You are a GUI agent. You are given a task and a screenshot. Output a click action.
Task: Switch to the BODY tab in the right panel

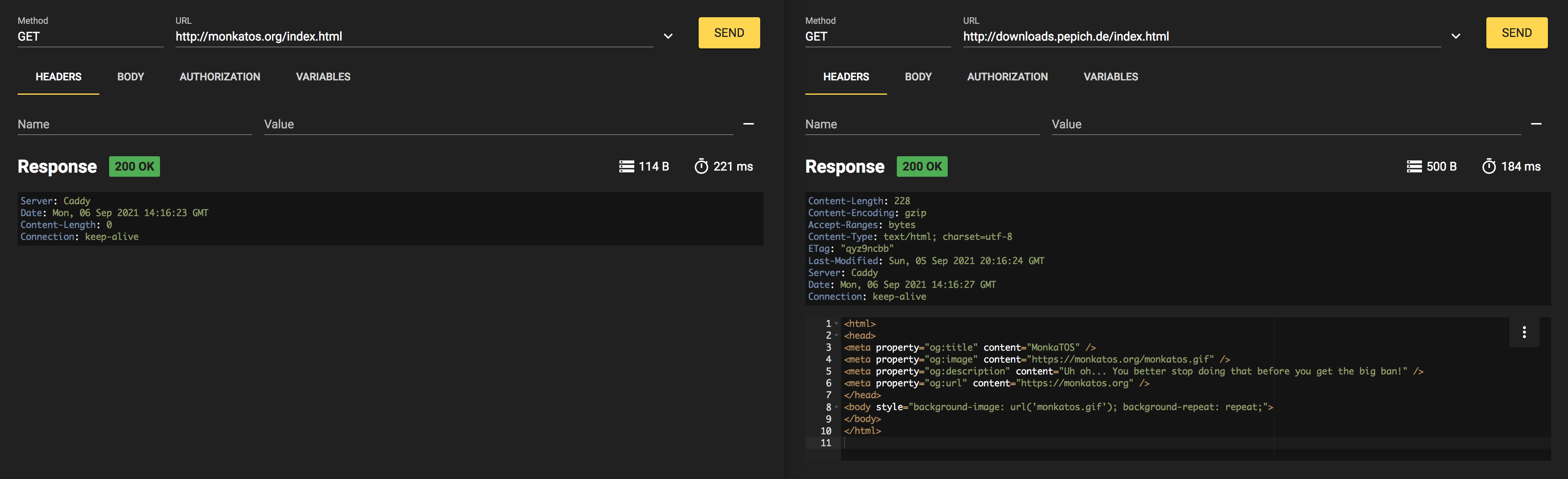(x=918, y=77)
